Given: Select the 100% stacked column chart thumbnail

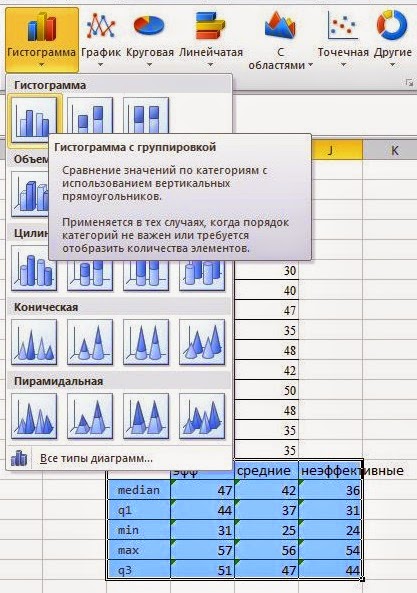Looking at the screenshot, I should (x=146, y=115).
